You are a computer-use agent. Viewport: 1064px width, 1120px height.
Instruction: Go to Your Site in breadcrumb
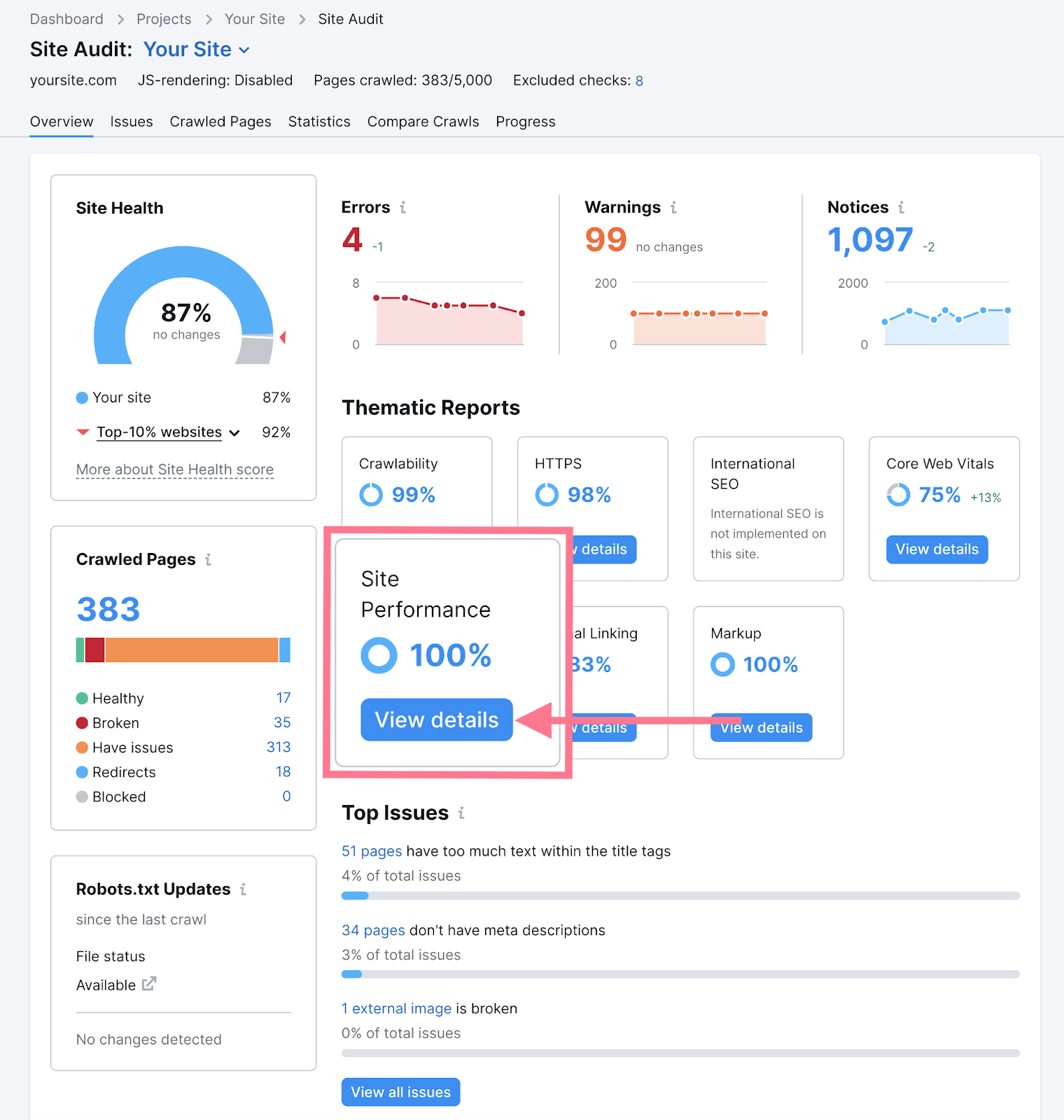pos(255,19)
